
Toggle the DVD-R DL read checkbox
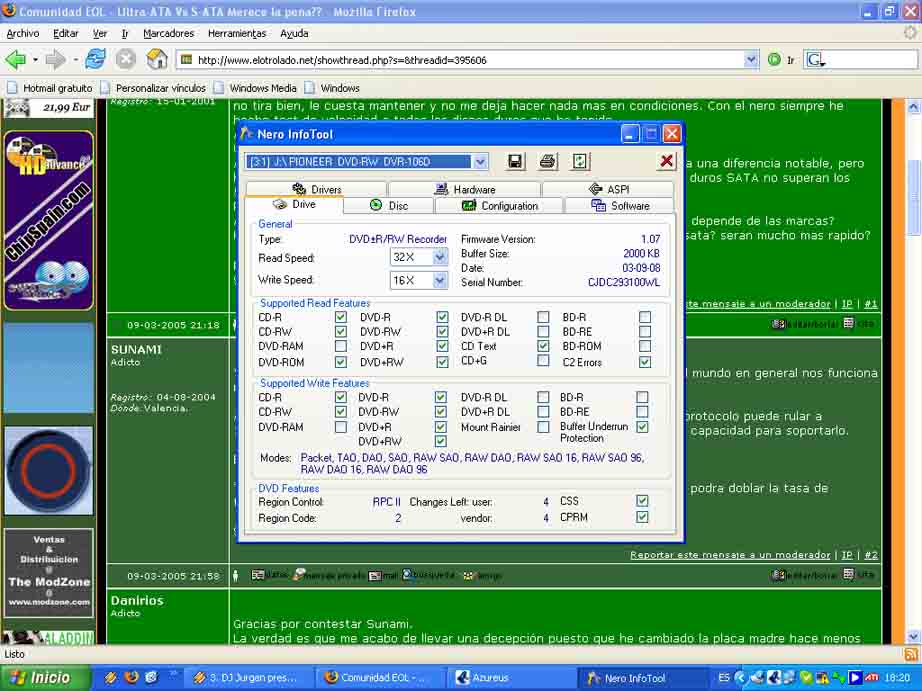543,317
